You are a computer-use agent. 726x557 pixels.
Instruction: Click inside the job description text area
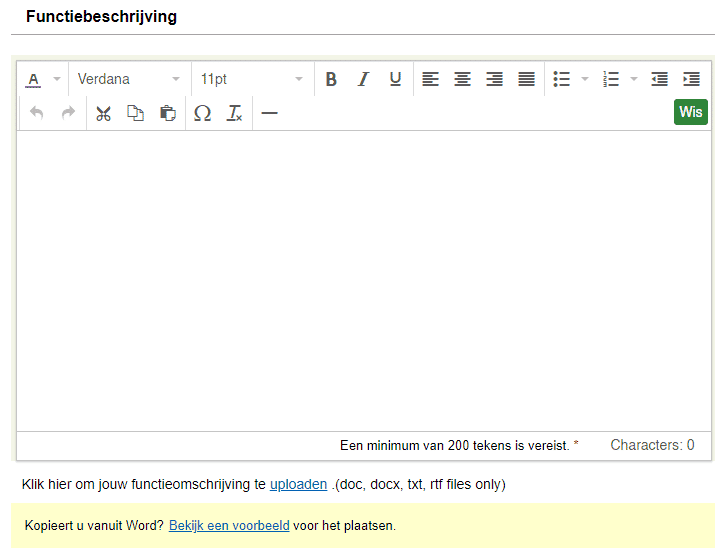364,281
